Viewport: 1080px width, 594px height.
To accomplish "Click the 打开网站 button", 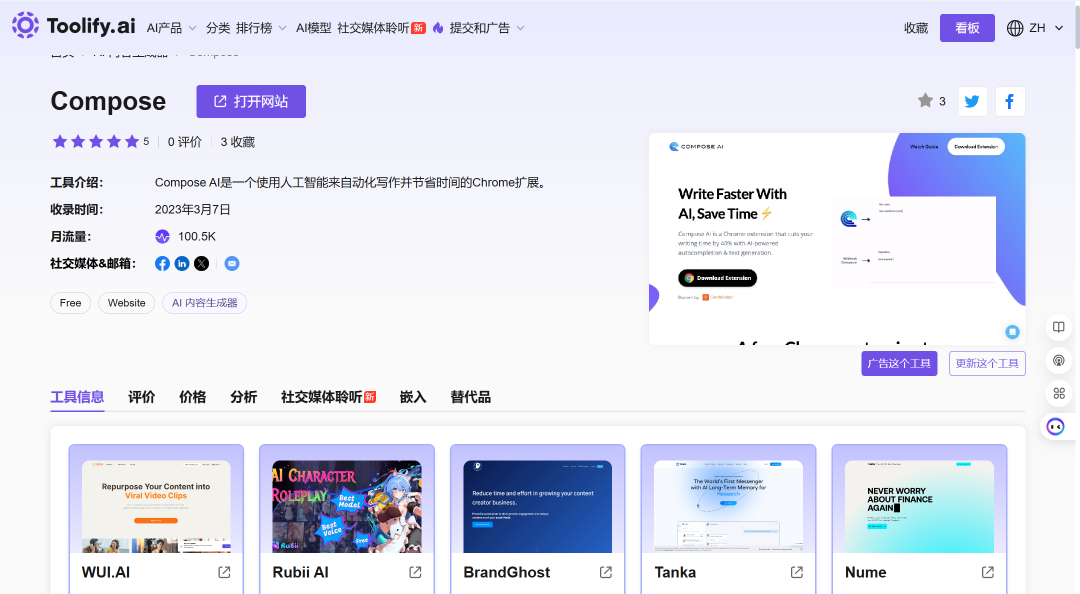I will [x=251, y=101].
